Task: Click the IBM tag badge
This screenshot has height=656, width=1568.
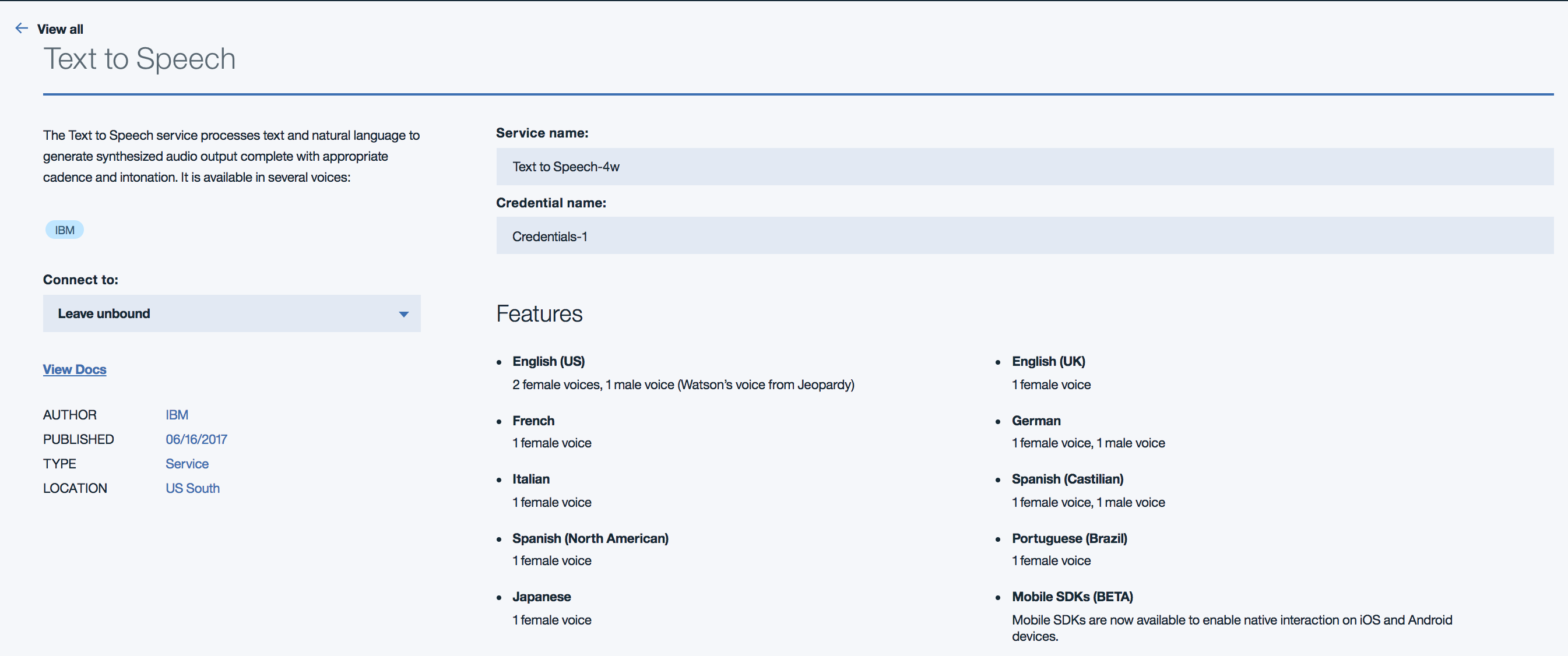Action: tap(65, 230)
